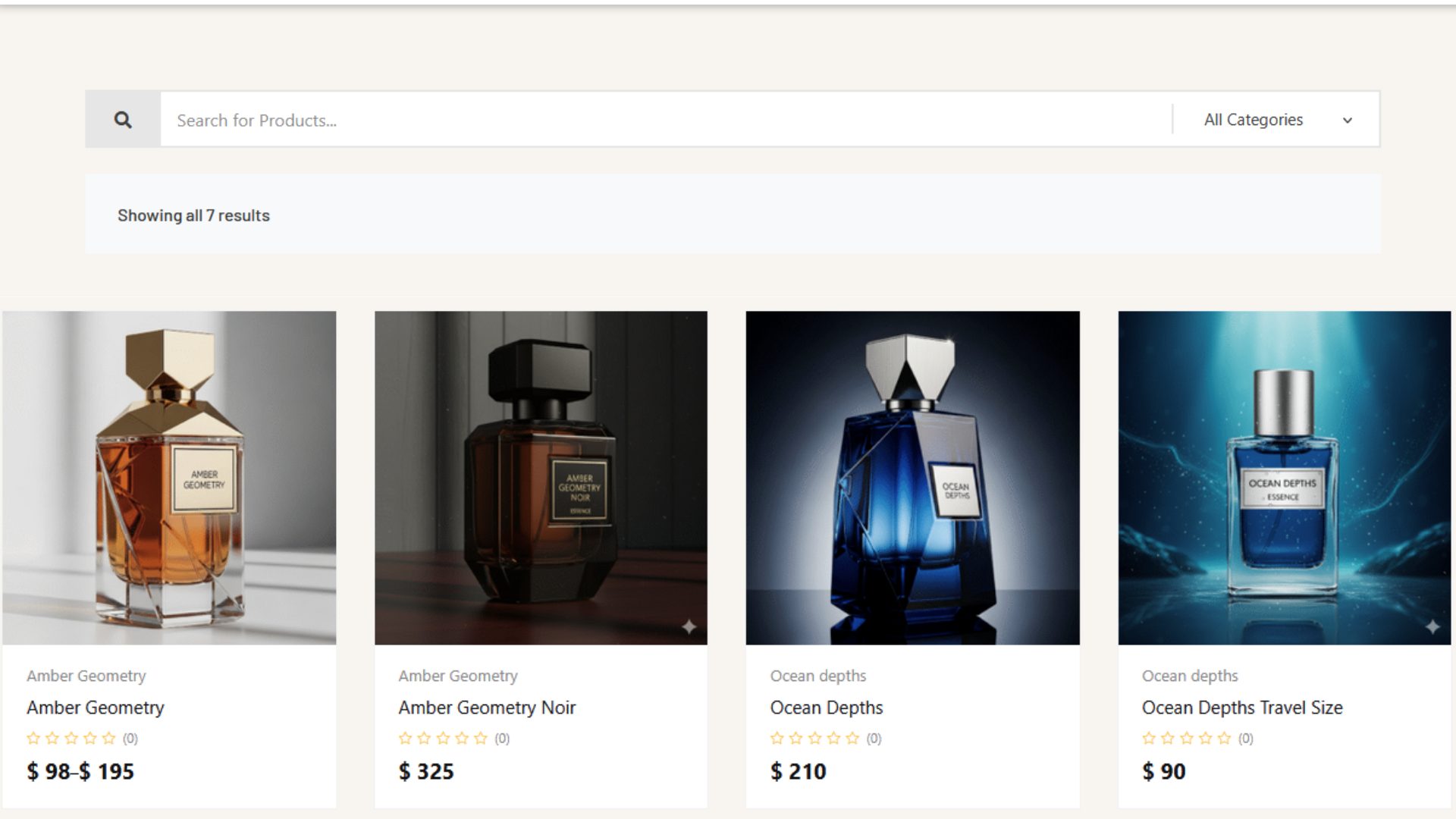Click the sparkle icon on Ocean Depths Travel Size image
The image size is (1456, 819).
click(1432, 627)
